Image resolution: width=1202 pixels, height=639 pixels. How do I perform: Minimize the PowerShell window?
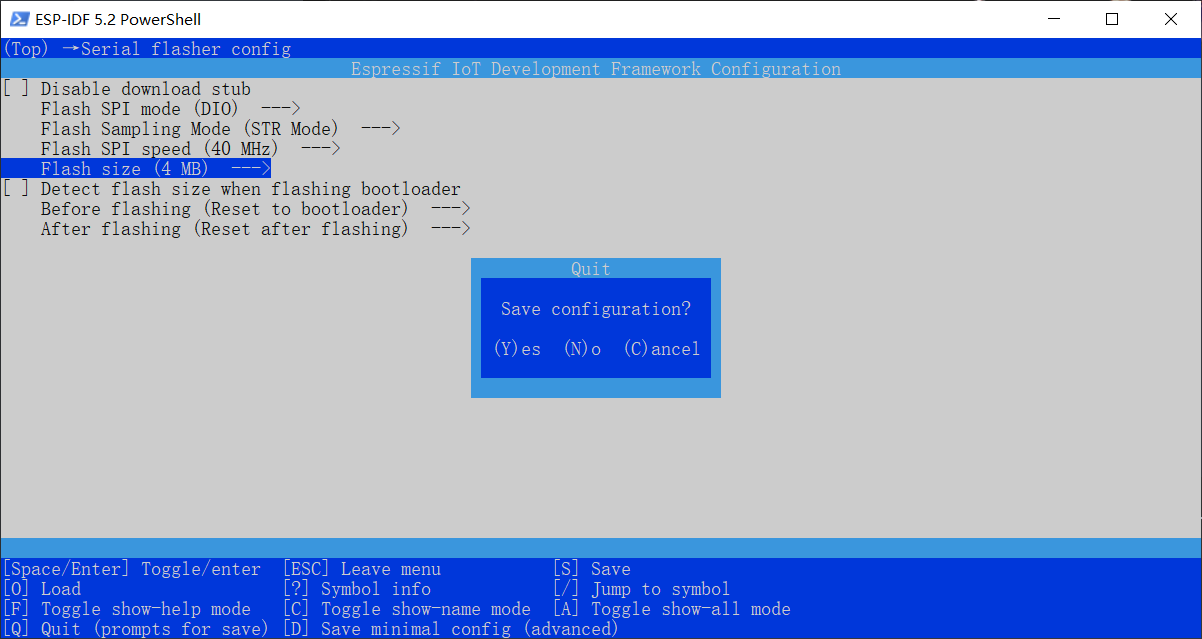tap(1054, 19)
